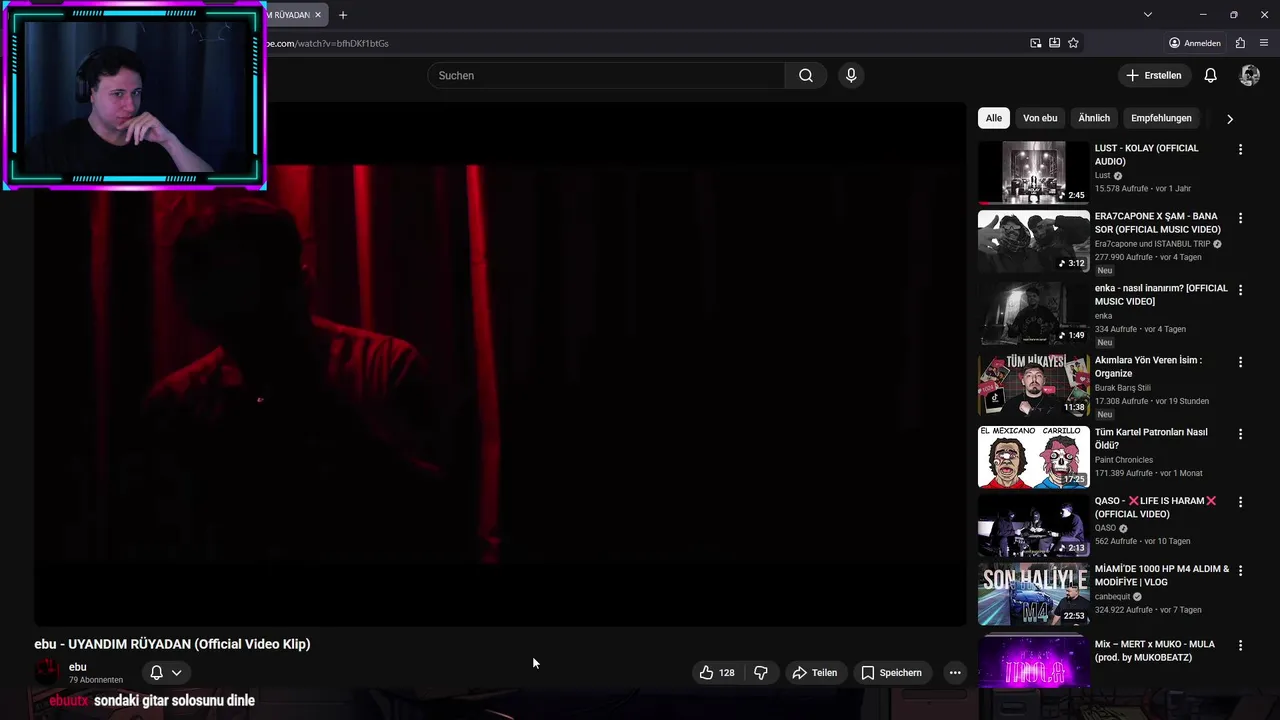Start voice search with the microphone icon
The width and height of the screenshot is (1280, 720).
pos(851,75)
